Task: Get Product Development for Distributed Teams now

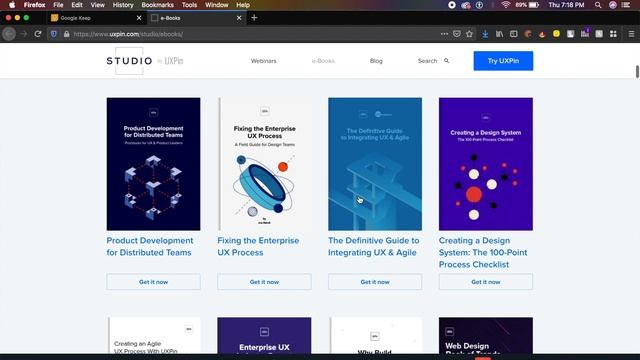Action: pyautogui.click(x=153, y=282)
